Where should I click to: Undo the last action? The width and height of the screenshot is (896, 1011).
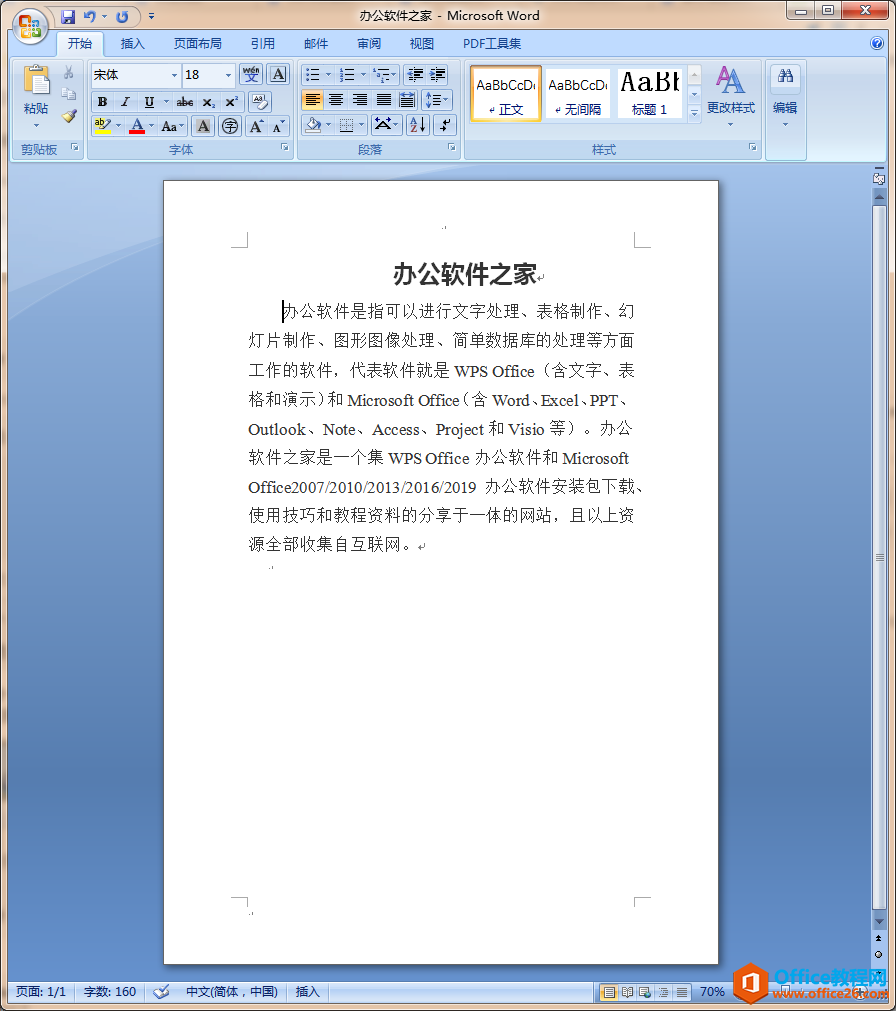pos(90,16)
